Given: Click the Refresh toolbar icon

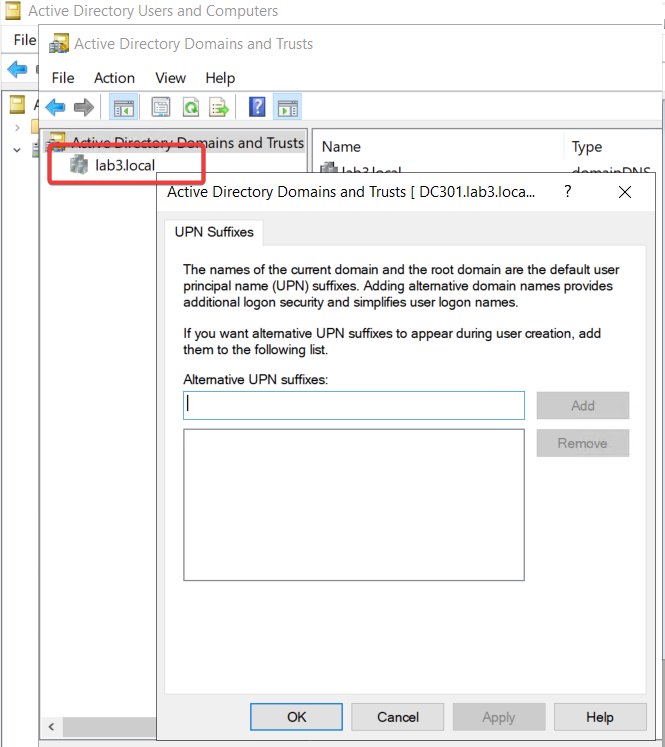Looking at the screenshot, I should (191, 107).
